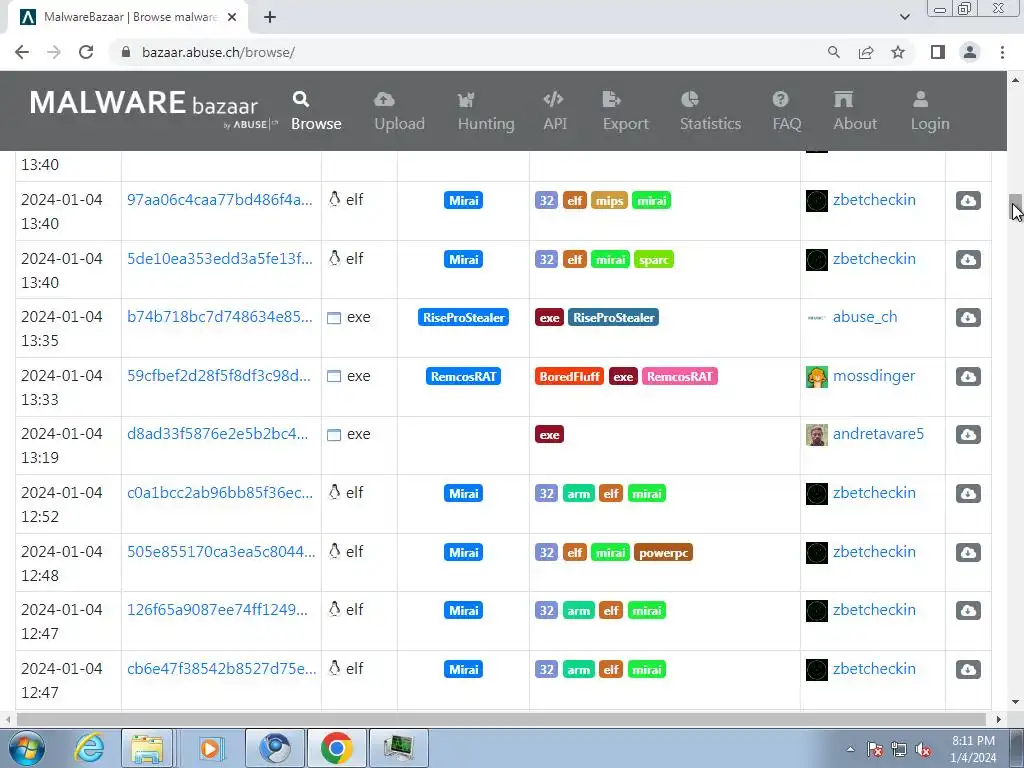Download sample c0a1bcc2ab96bb85f36ec
Viewport: 1024px width, 768px height.
(x=968, y=493)
